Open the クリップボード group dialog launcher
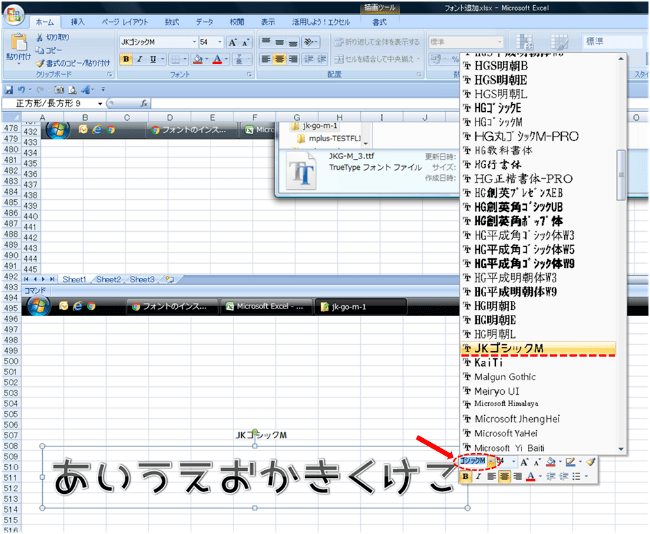This screenshot has height=534, width=650. tap(110, 75)
